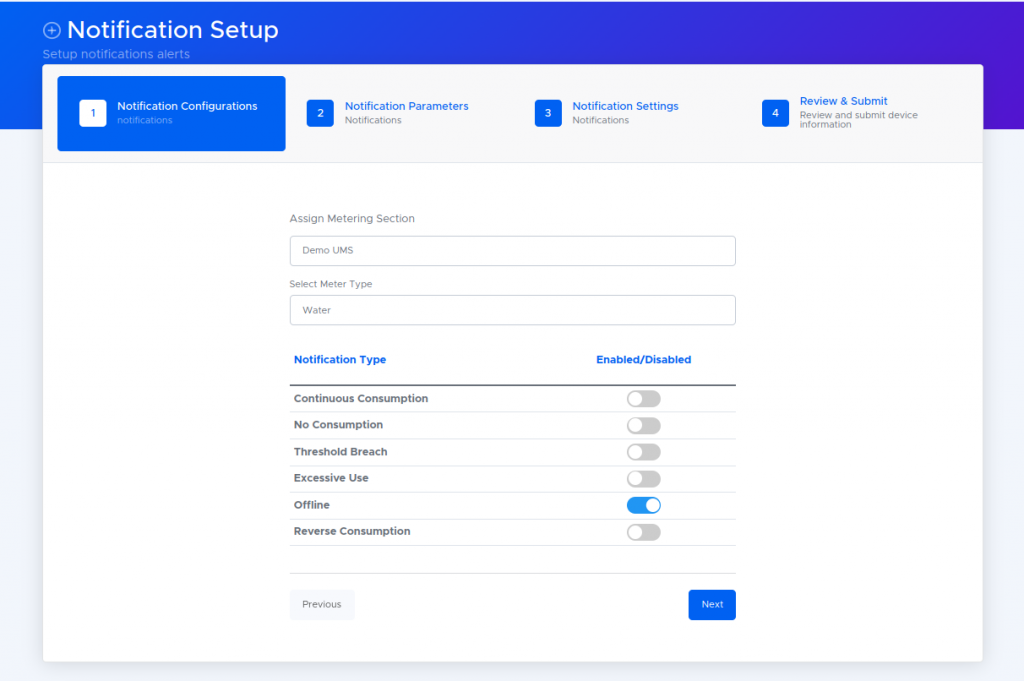This screenshot has width=1024, height=681.
Task: Open the Select Meter Type field
Action: click(512, 310)
